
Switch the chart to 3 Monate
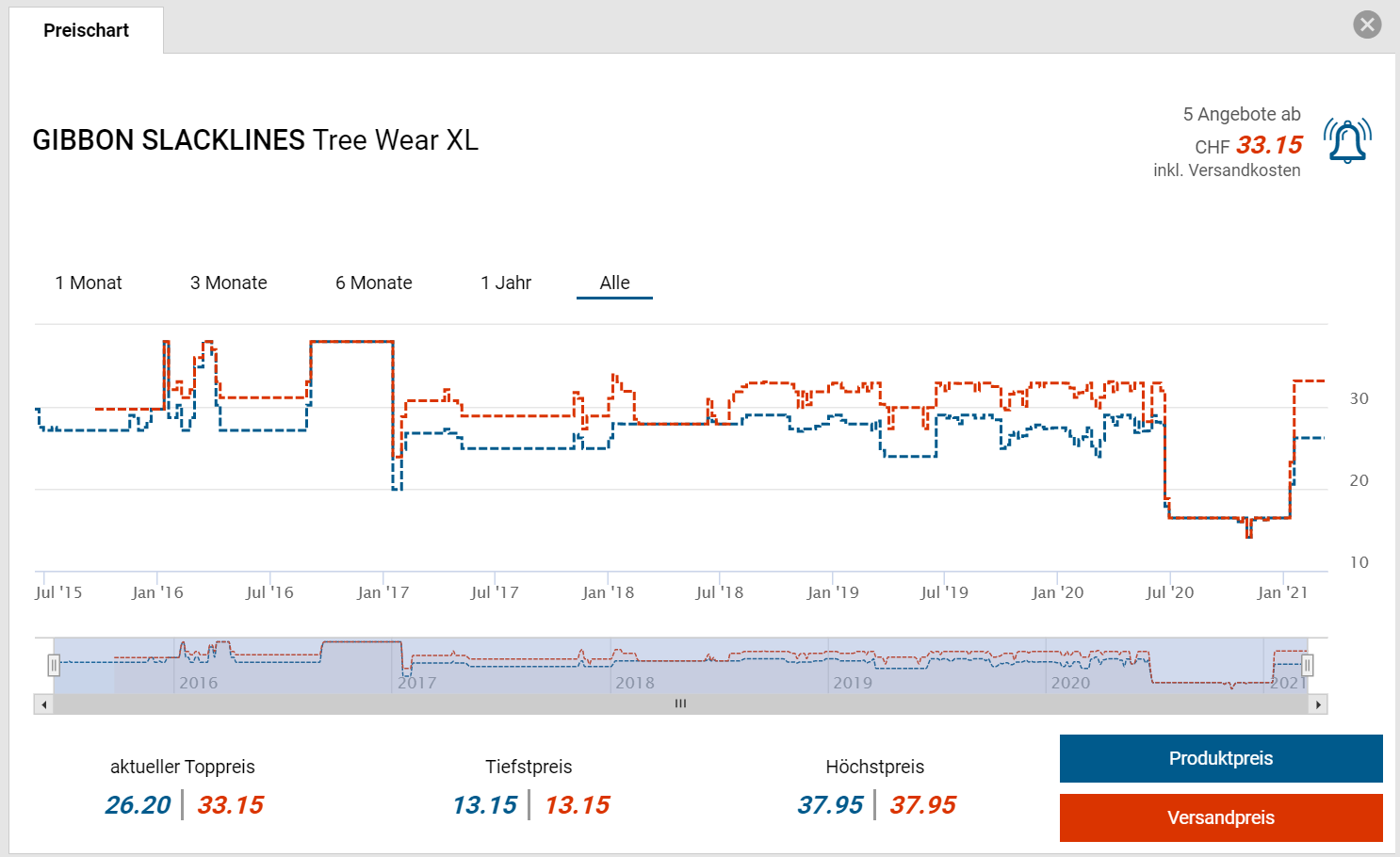[229, 283]
